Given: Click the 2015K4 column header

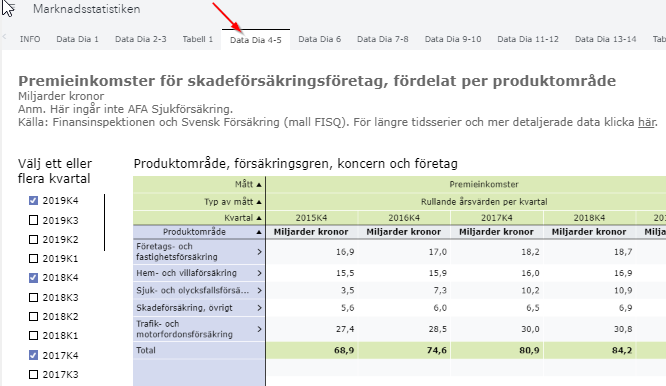Looking at the screenshot, I should click(x=311, y=218).
